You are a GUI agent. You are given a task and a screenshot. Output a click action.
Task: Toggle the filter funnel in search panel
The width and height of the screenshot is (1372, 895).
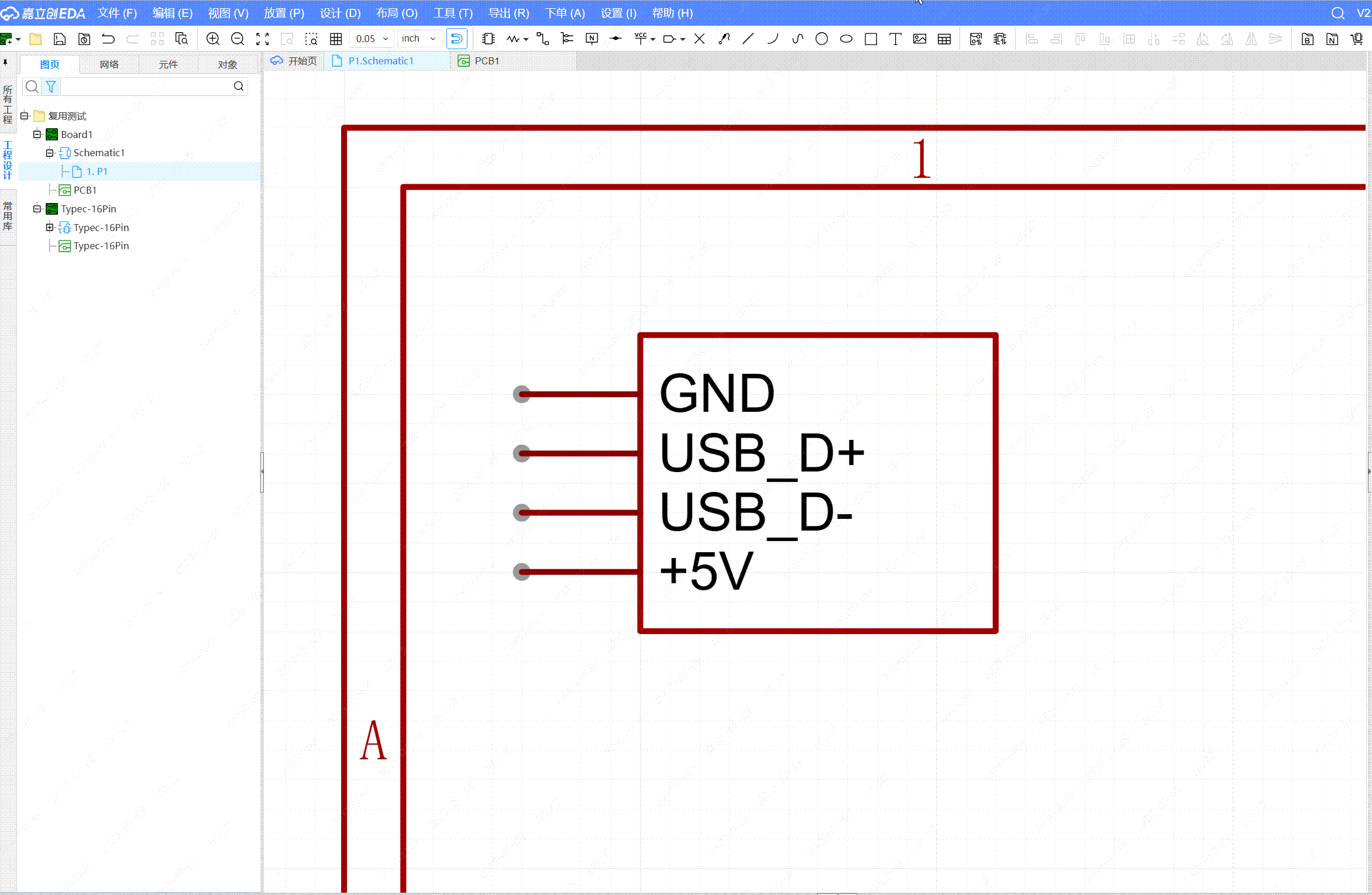[51, 87]
